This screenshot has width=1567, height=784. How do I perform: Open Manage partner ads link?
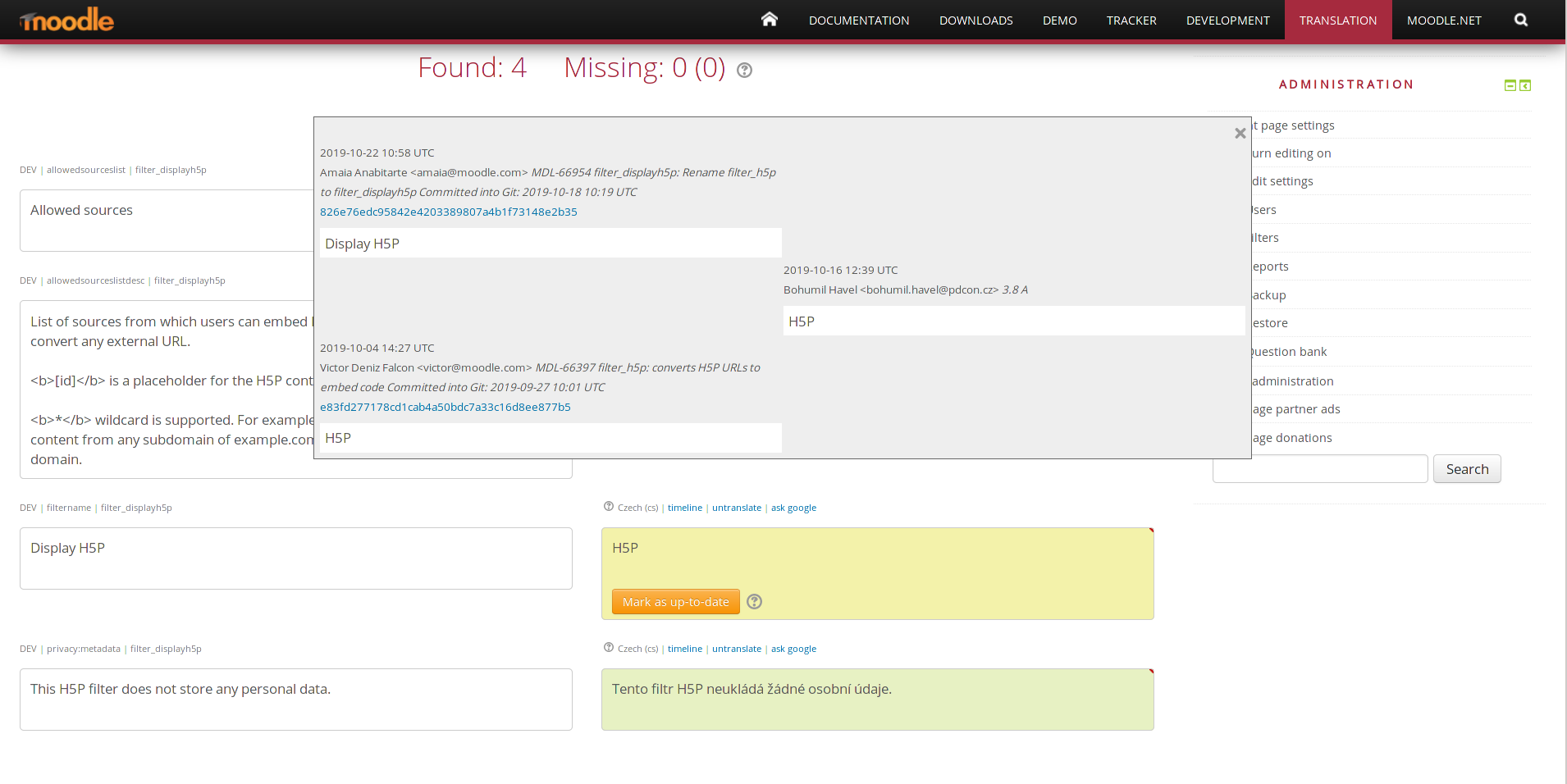pos(1296,409)
